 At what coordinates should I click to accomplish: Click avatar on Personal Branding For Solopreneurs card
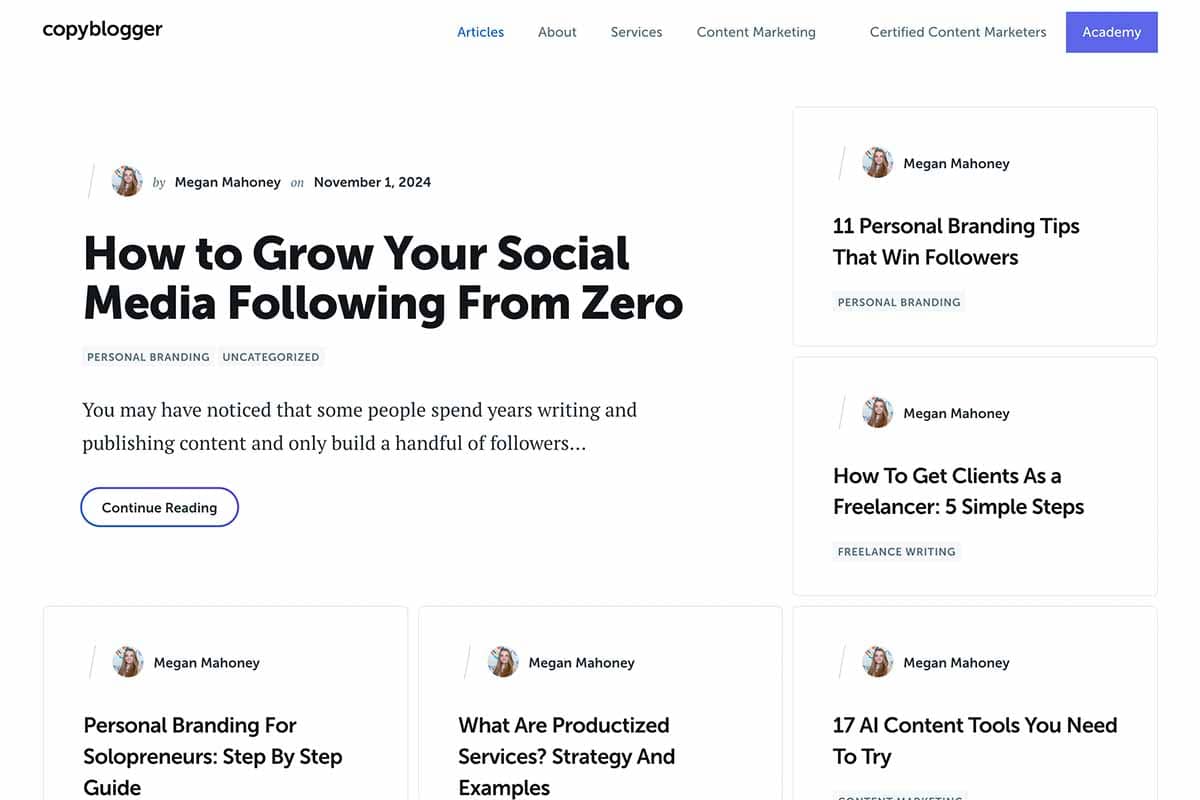127,662
